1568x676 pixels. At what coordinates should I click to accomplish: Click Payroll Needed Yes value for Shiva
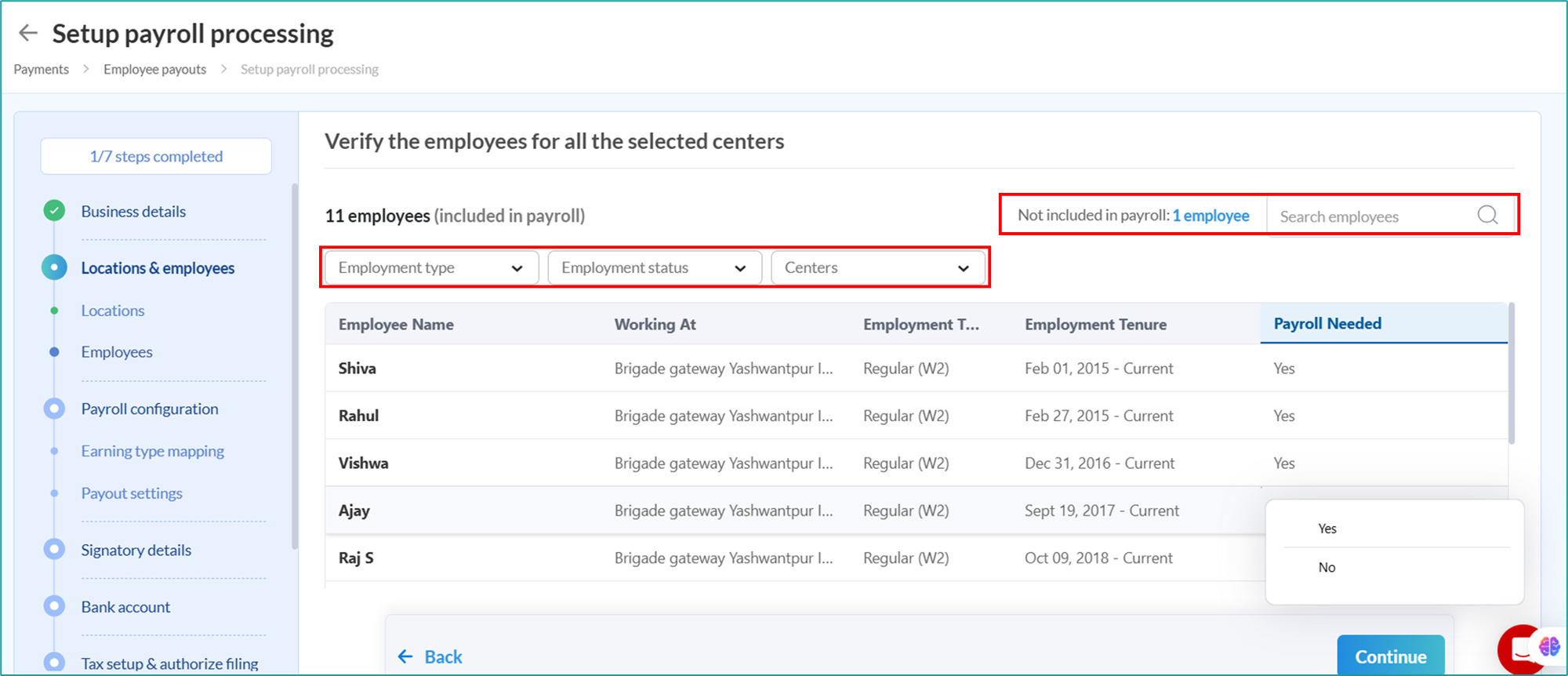click(x=1283, y=368)
